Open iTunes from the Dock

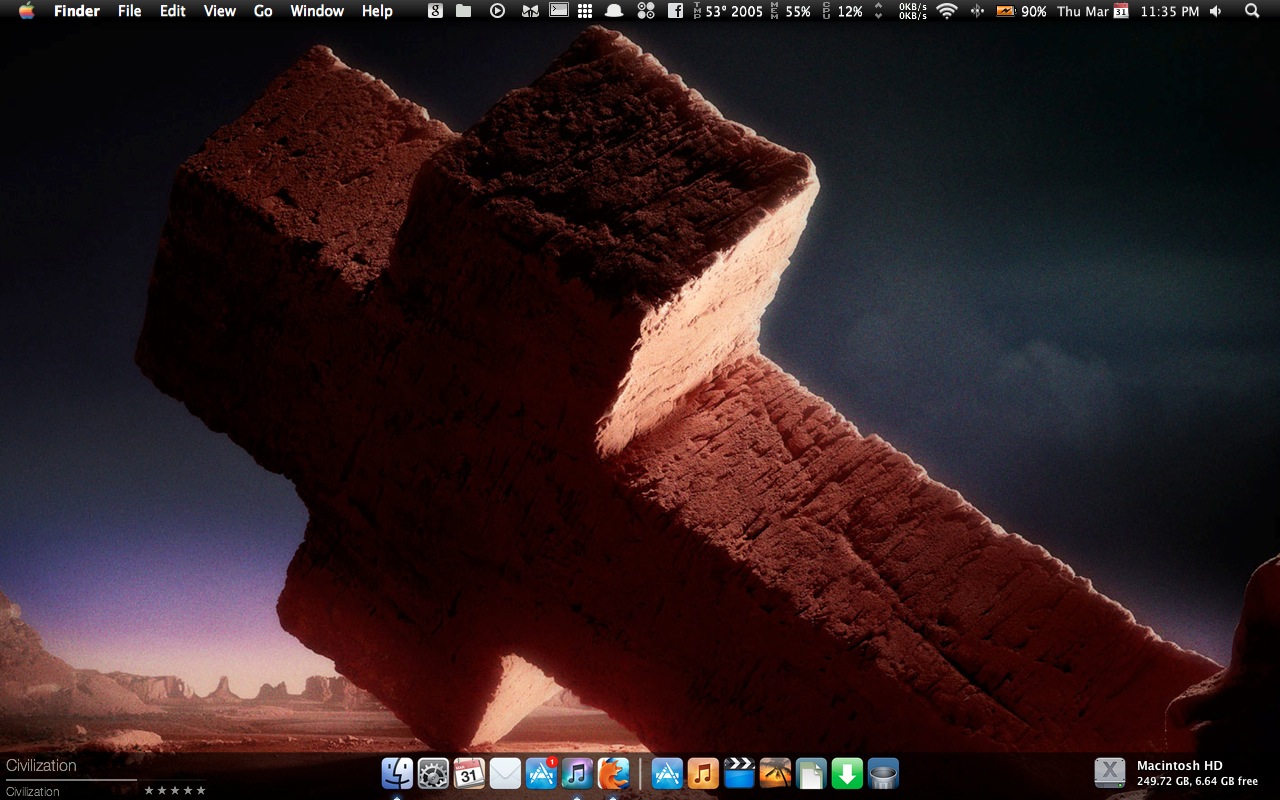(x=577, y=773)
